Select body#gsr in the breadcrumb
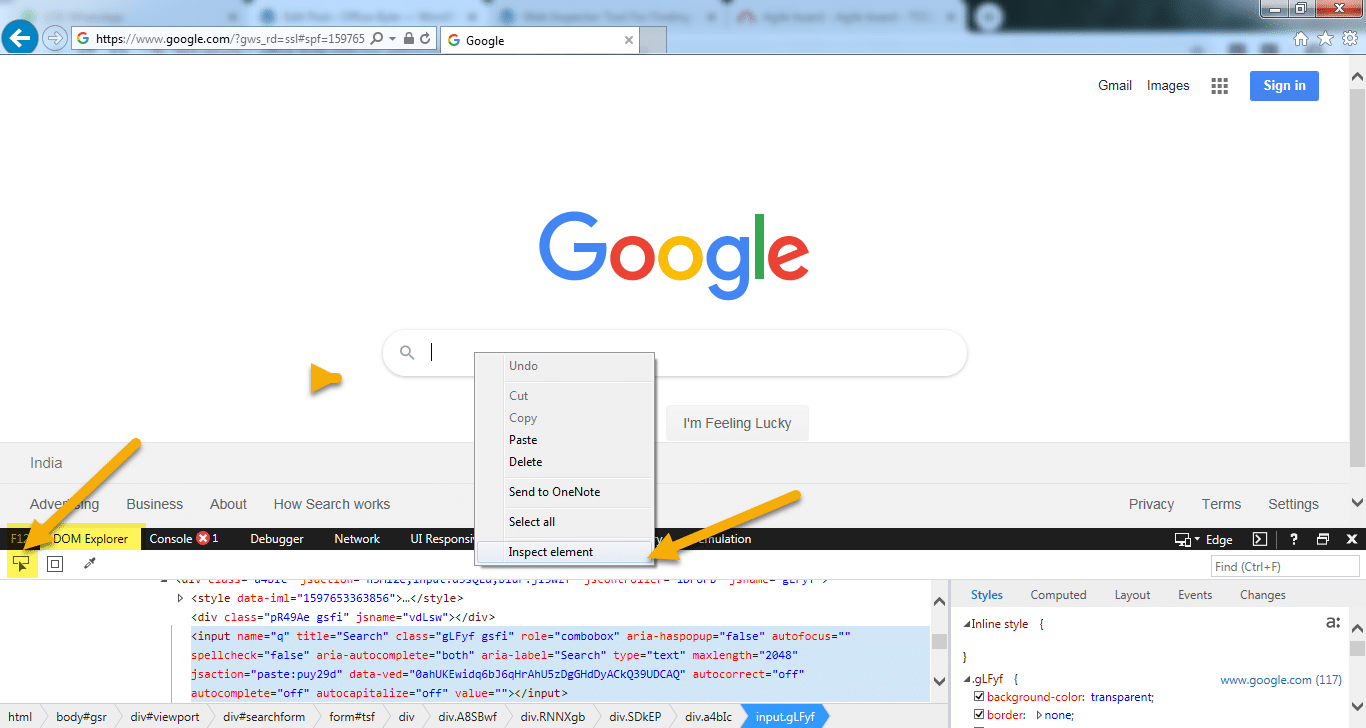1366x728 pixels. [x=81, y=717]
